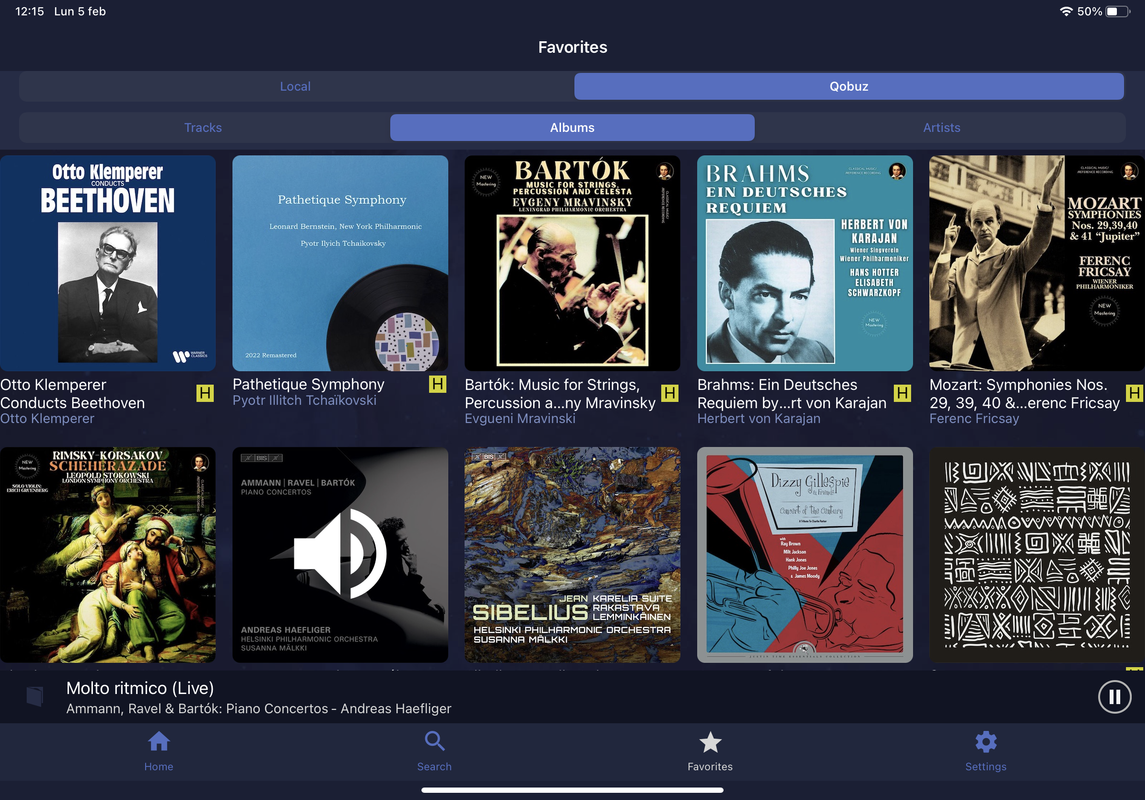Tap artist link Pyotr Illitch Tchaïkovski
The image size is (1145, 800).
[x=305, y=400]
